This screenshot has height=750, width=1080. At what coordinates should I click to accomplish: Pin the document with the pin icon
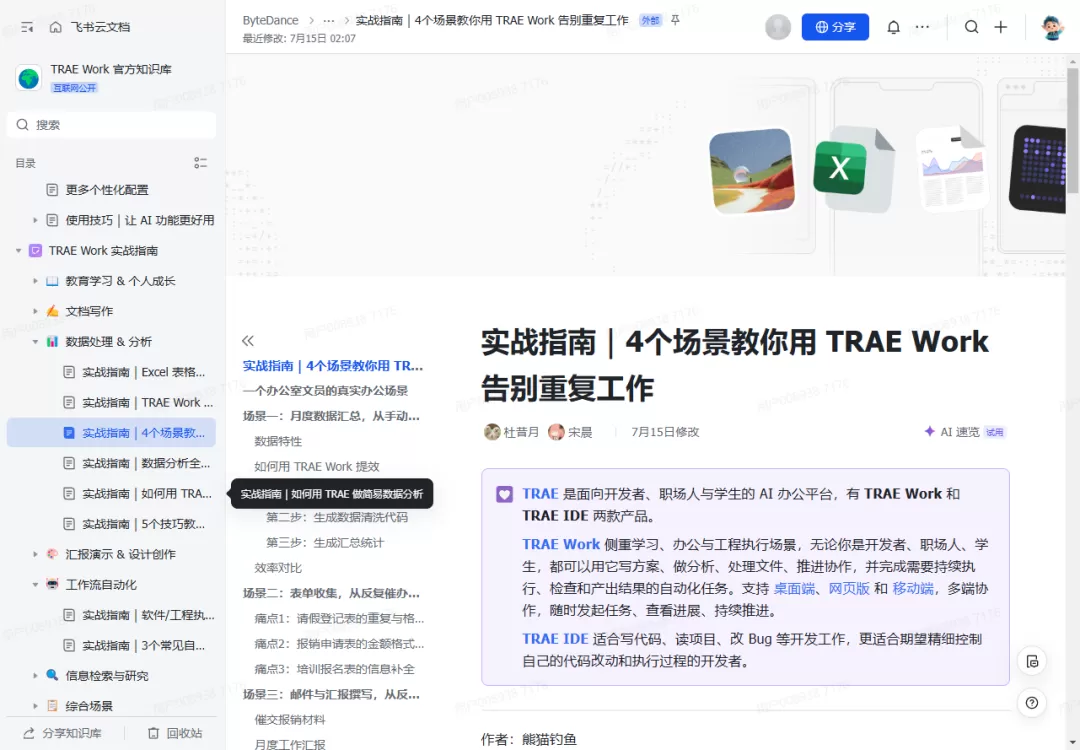tap(676, 20)
